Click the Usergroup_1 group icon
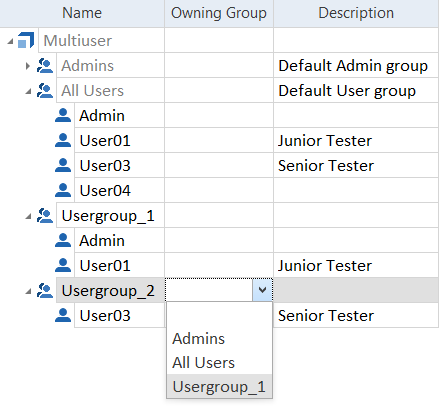Image resolution: width=439 pixels, height=415 pixels. tap(45, 215)
